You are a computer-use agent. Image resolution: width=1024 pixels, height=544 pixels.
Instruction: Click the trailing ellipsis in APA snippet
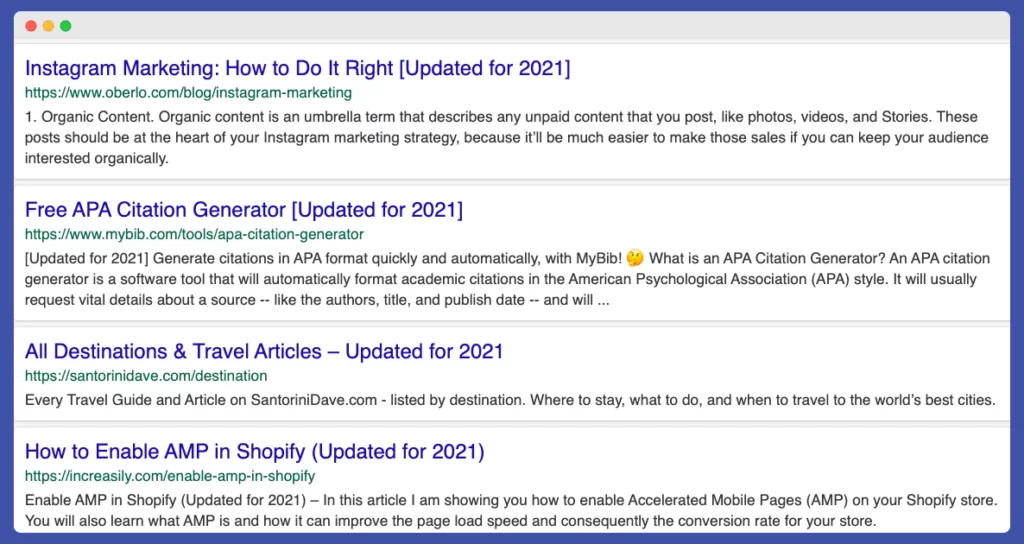603,300
